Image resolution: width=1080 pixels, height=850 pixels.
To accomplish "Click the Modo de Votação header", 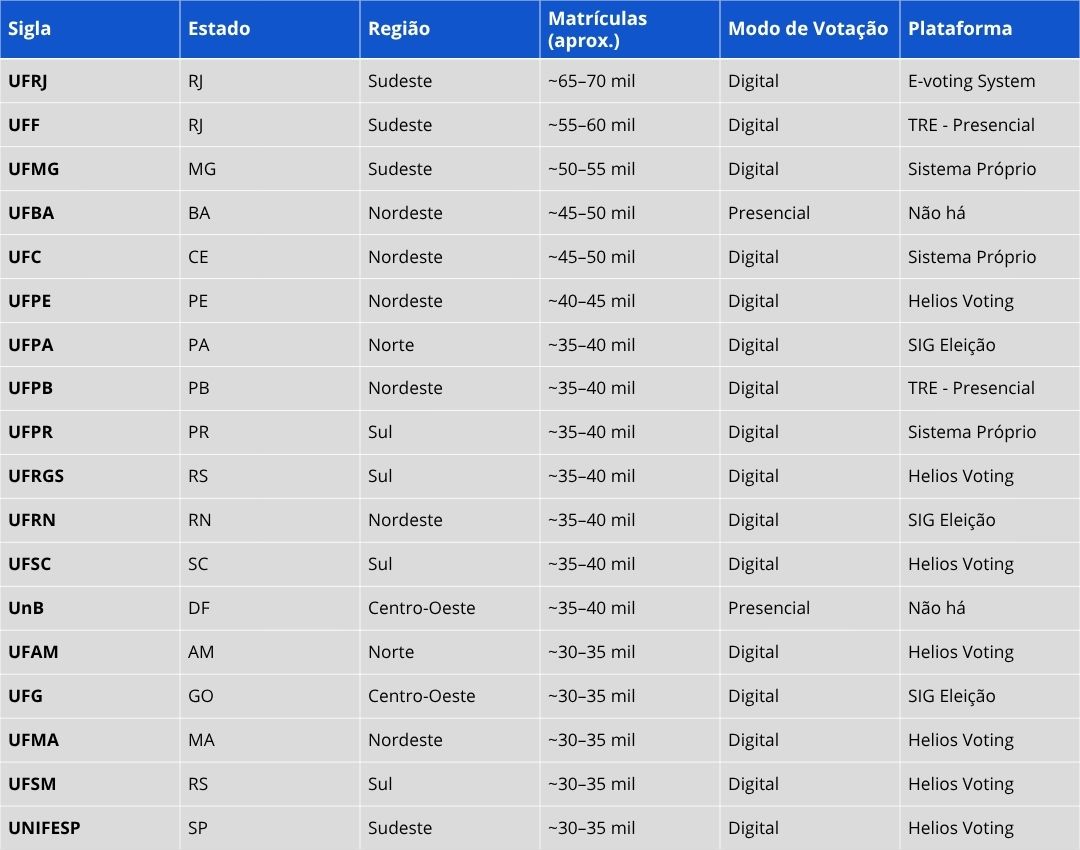I will point(808,28).
